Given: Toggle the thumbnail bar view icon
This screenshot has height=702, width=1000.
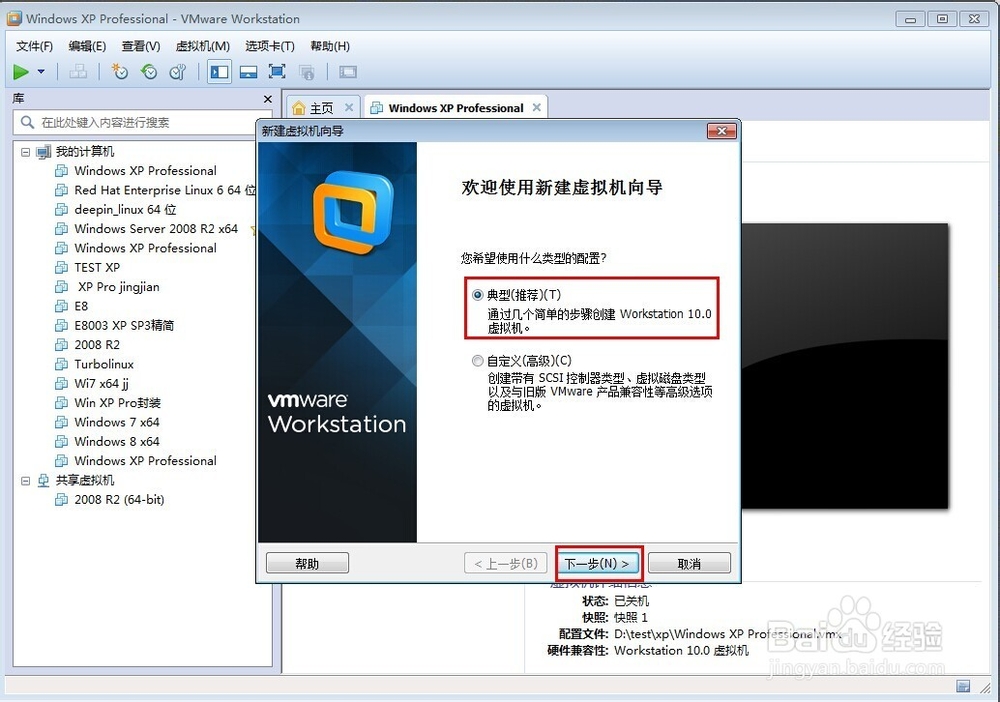Looking at the screenshot, I should pos(248,72).
